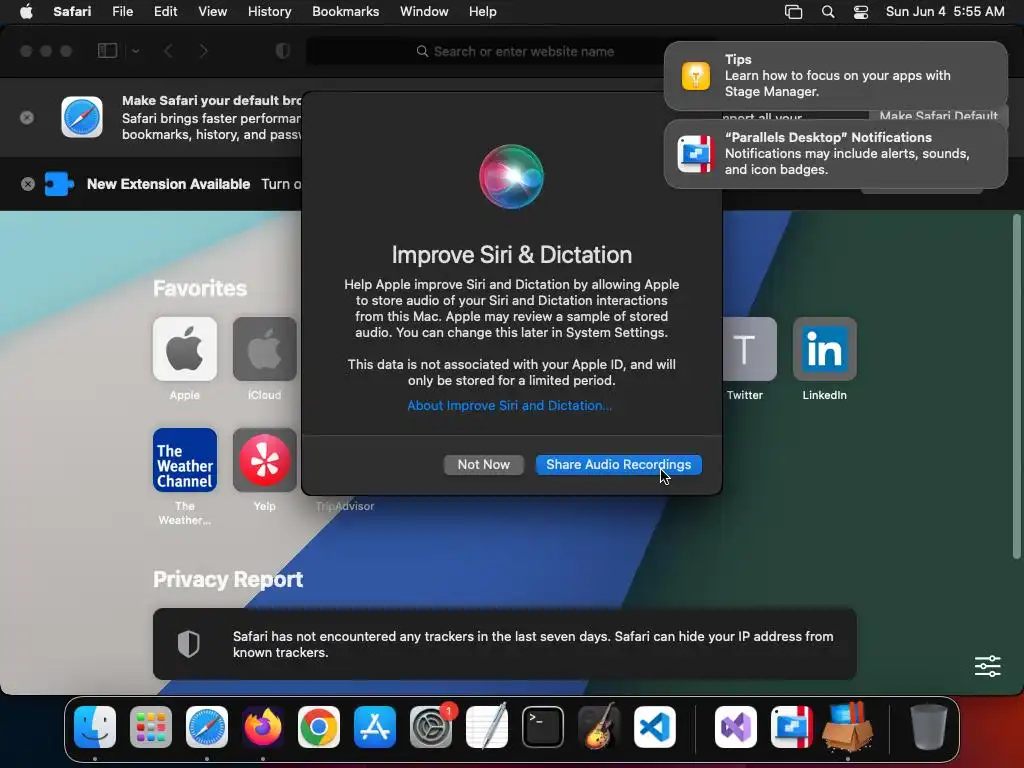1024x768 pixels.
Task: Click New Extension Available puzzle icon
Action: tap(59, 184)
